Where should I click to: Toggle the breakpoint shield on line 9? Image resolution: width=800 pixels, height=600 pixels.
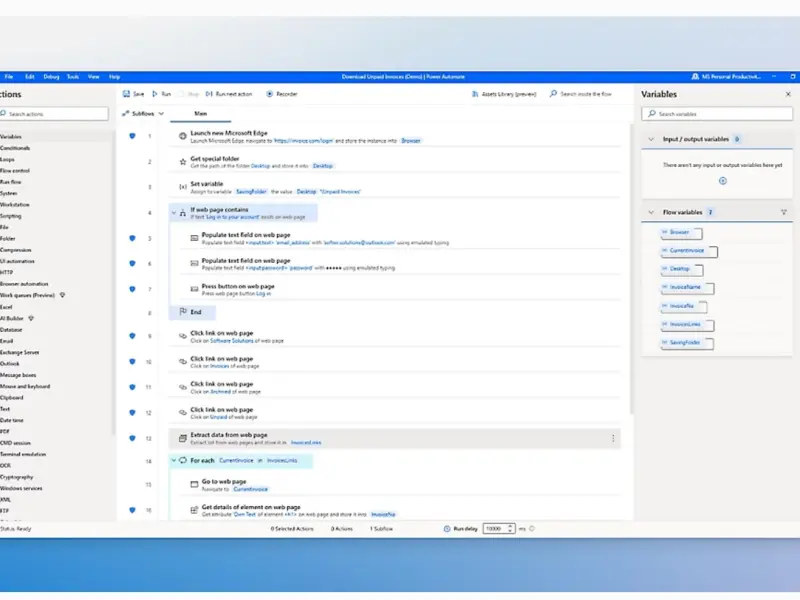coord(132,336)
